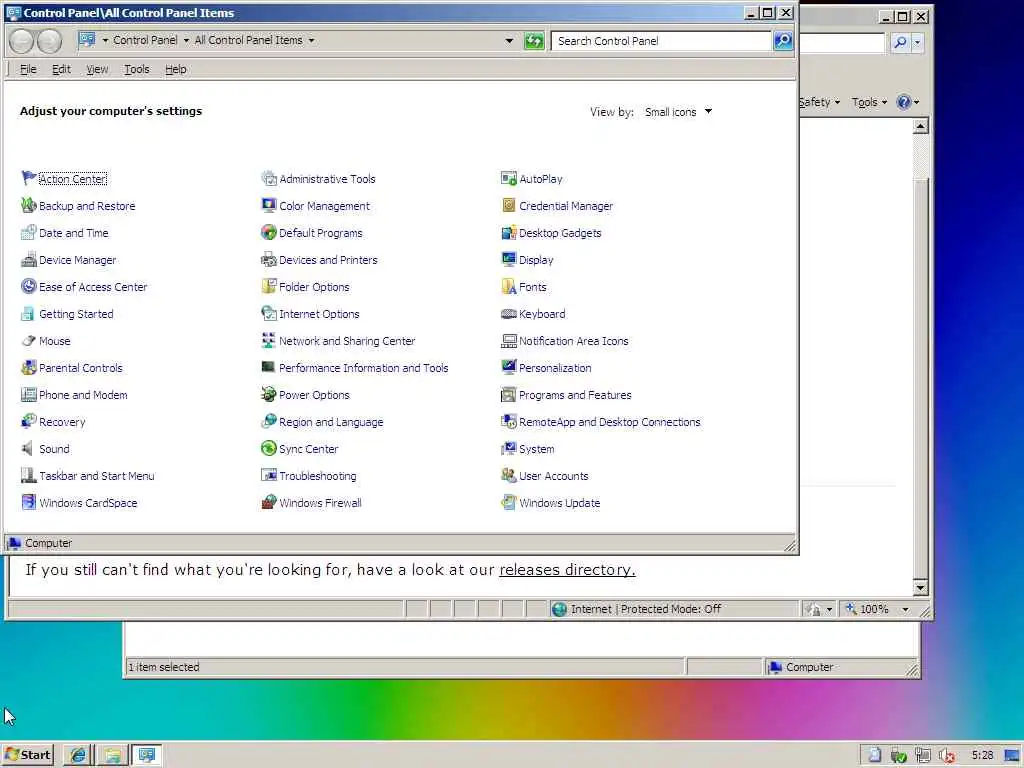The width and height of the screenshot is (1024, 768).
Task: Click the Windows Explorer taskbar icon
Action: coord(112,755)
